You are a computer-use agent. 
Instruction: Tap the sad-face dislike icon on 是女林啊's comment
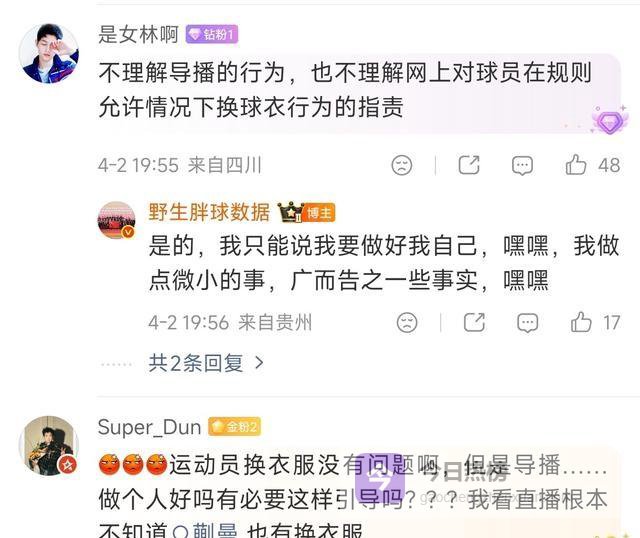tap(402, 165)
